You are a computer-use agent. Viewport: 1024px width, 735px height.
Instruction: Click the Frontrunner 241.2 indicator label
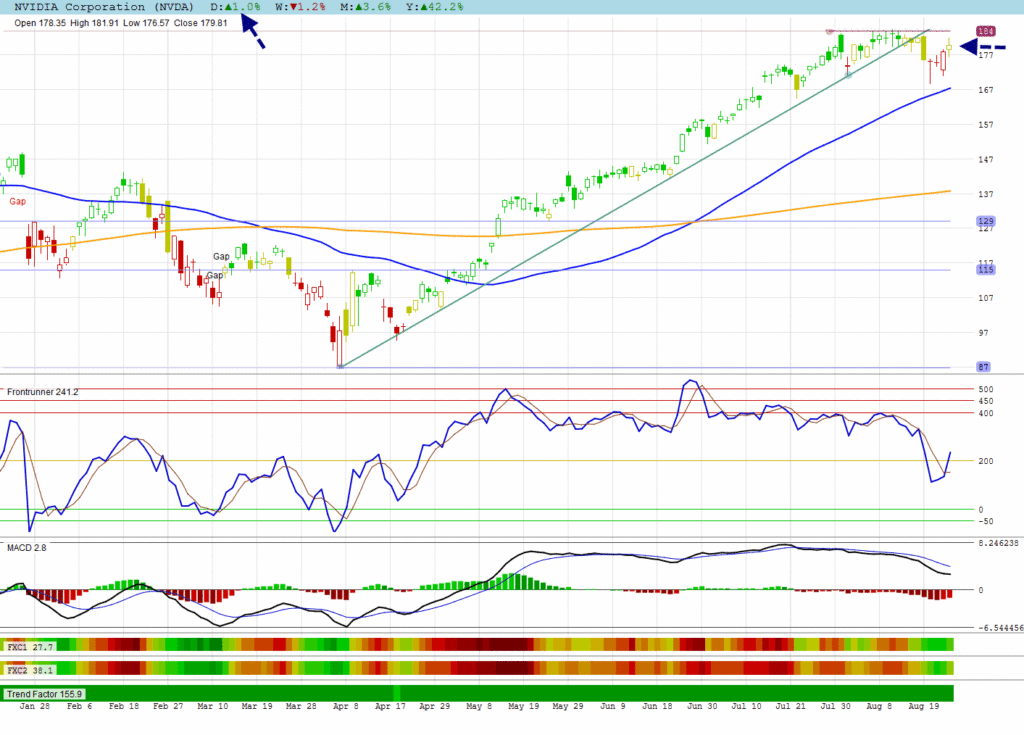click(42, 392)
